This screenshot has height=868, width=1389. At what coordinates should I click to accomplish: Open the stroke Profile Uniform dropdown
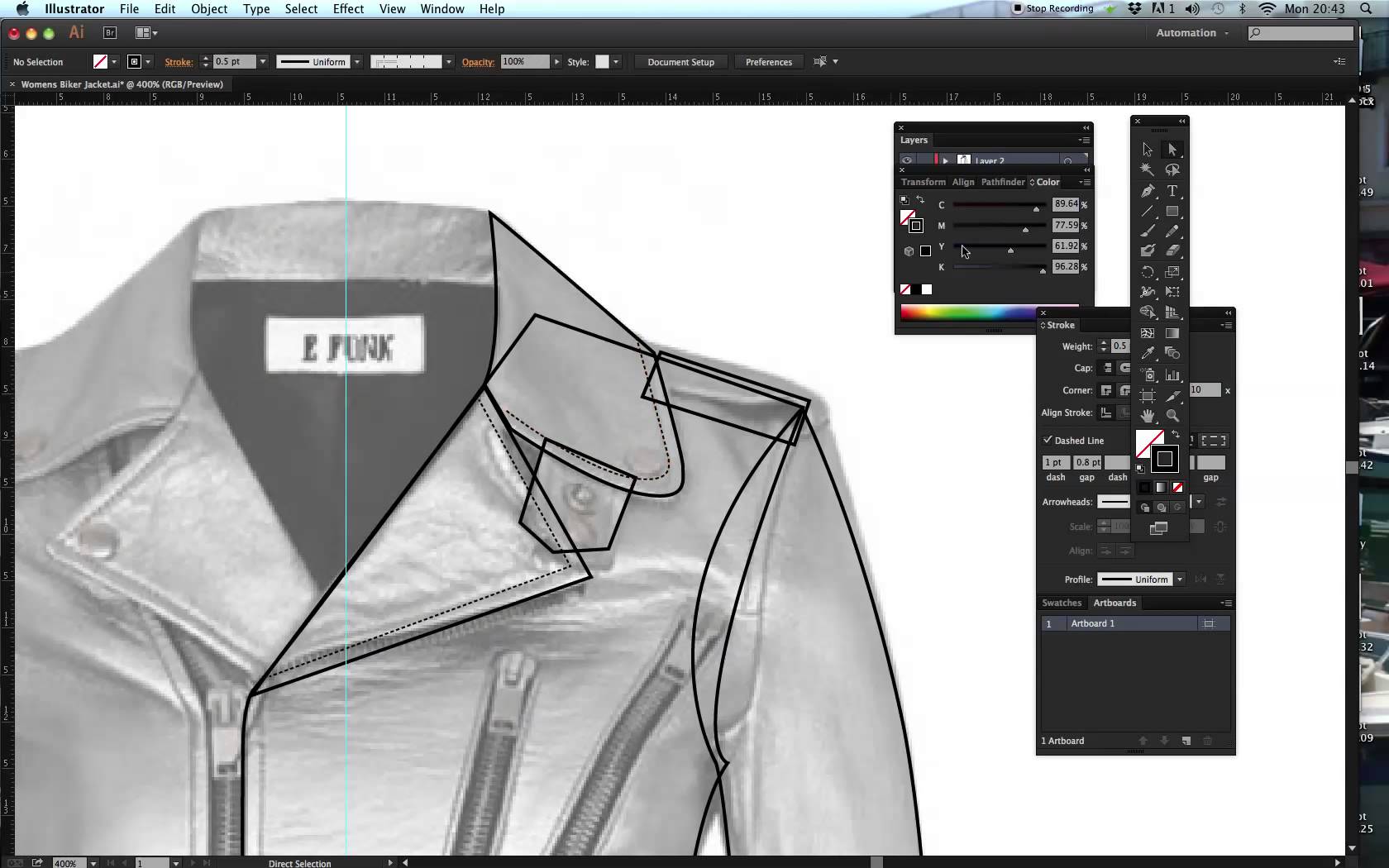point(1180,579)
